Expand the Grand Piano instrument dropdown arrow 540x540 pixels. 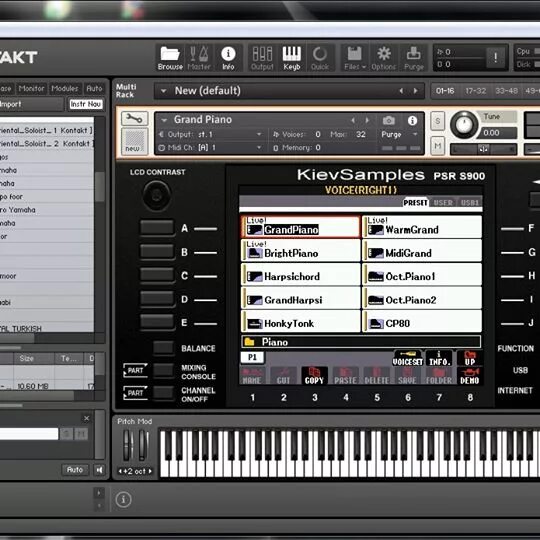(164, 120)
